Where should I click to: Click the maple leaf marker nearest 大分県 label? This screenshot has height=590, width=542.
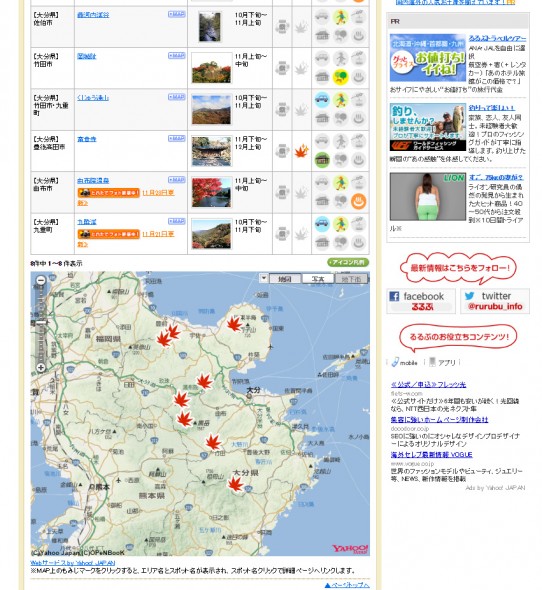[236, 484]
